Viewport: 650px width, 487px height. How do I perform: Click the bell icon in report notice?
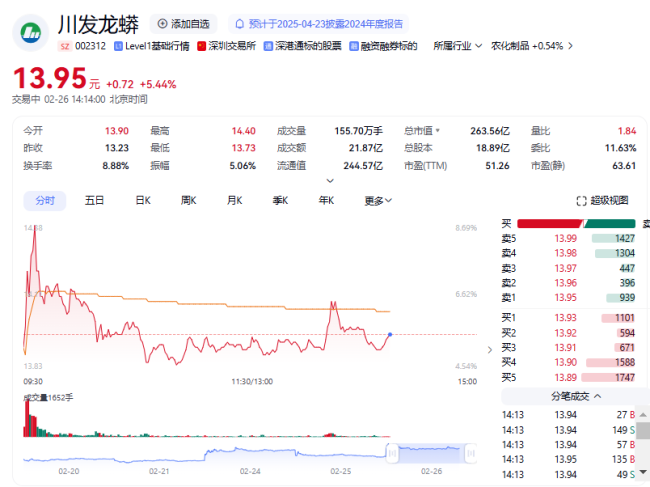click(x=240, y=24)
